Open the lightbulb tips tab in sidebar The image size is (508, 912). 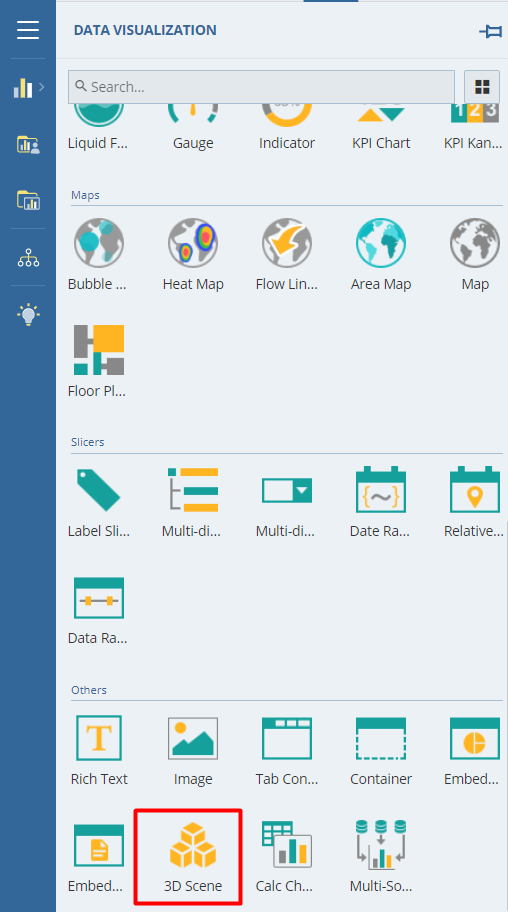pos(28,315)
